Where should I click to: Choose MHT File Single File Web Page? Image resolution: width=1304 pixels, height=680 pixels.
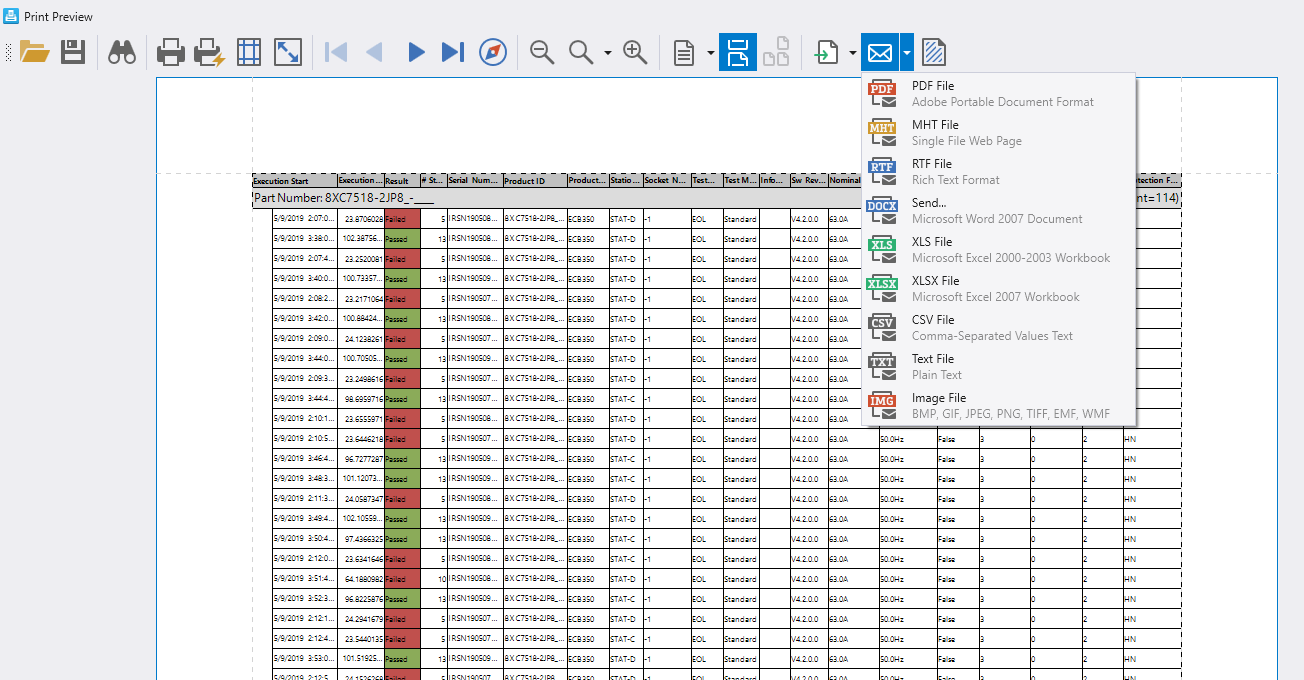[x=998, y=133]
